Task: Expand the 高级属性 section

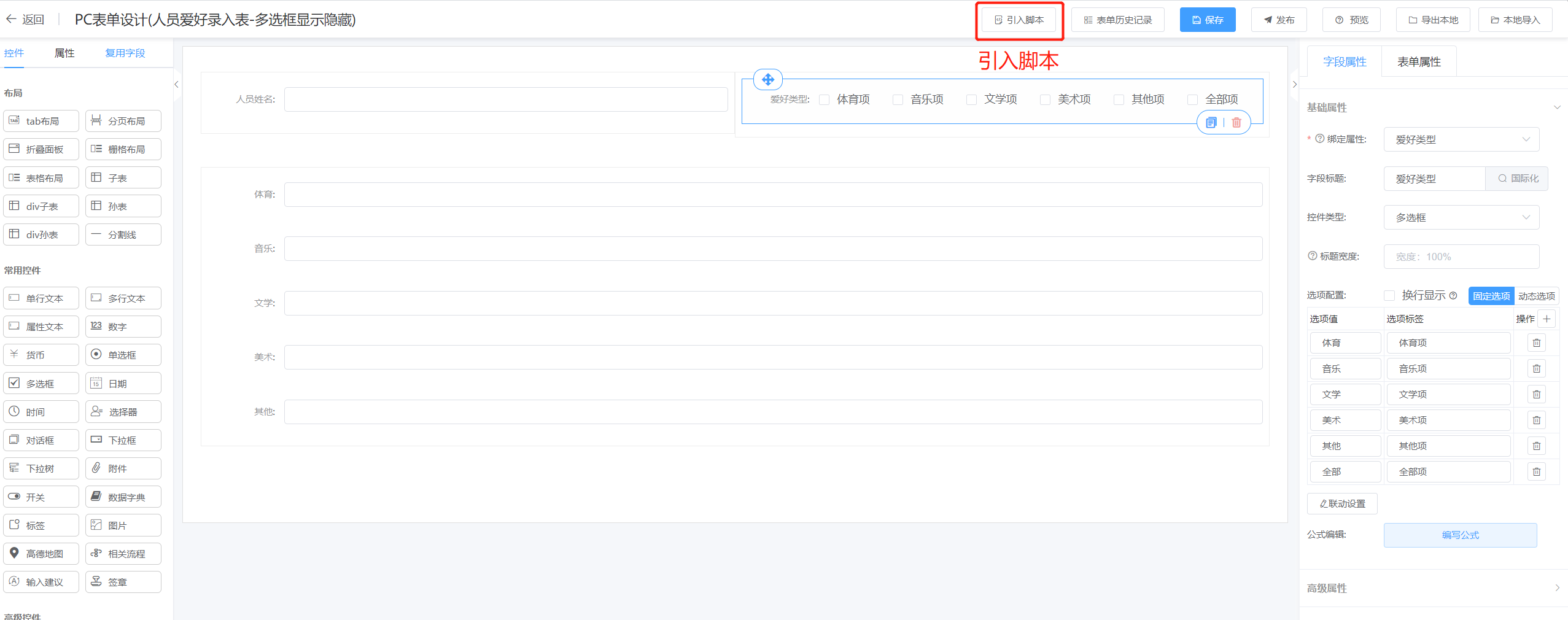Action: 1557,588
